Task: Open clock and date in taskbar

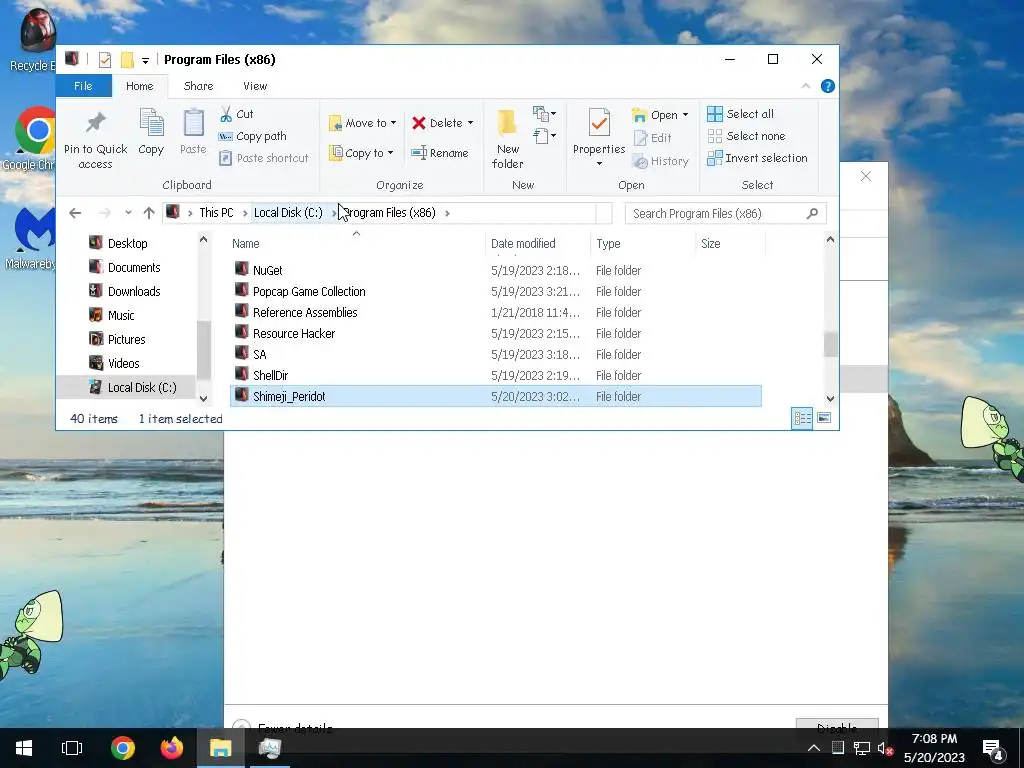Action: (x=934, y=748)
